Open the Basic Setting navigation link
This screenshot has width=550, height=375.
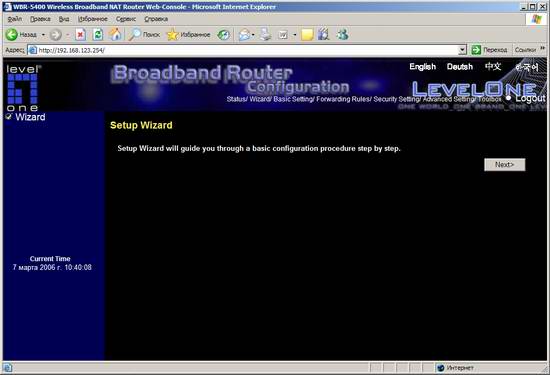click(294, 99)
